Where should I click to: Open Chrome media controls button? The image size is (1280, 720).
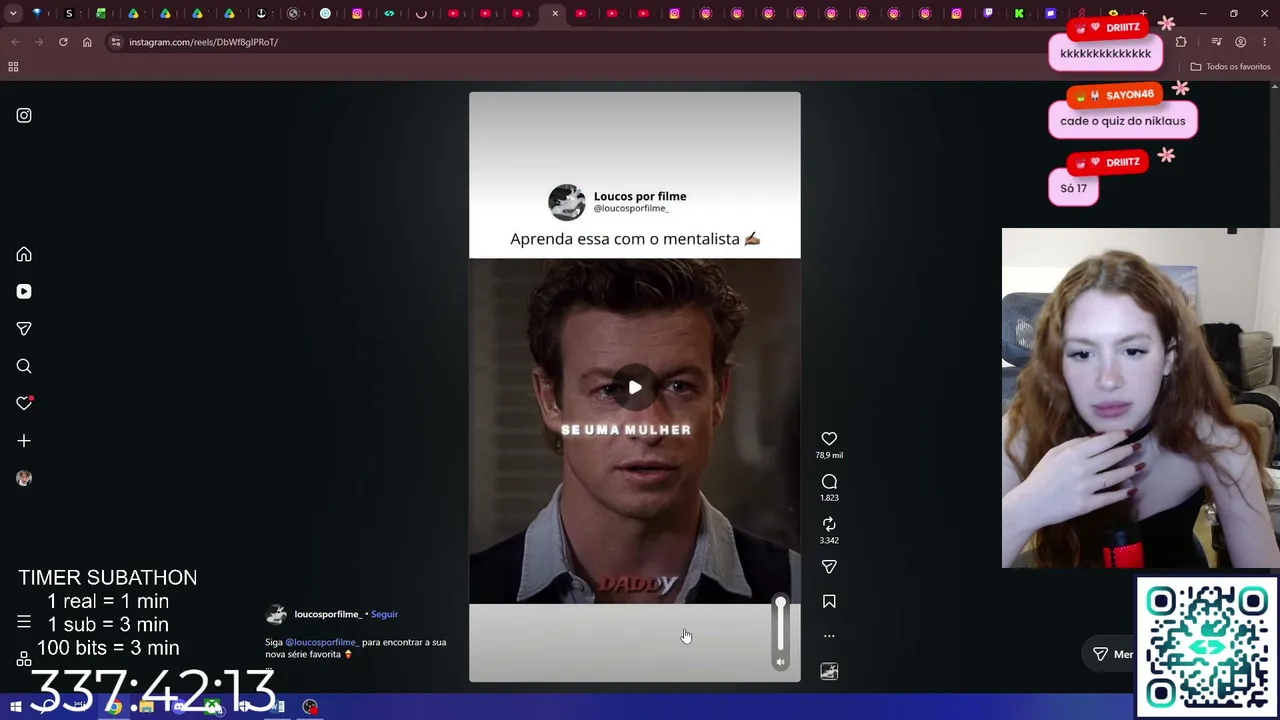(1216, 42)
